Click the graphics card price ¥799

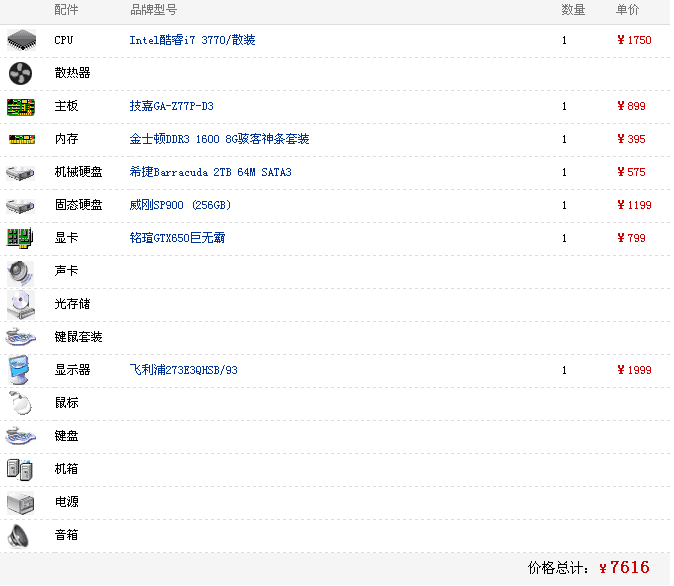[631, 238]
